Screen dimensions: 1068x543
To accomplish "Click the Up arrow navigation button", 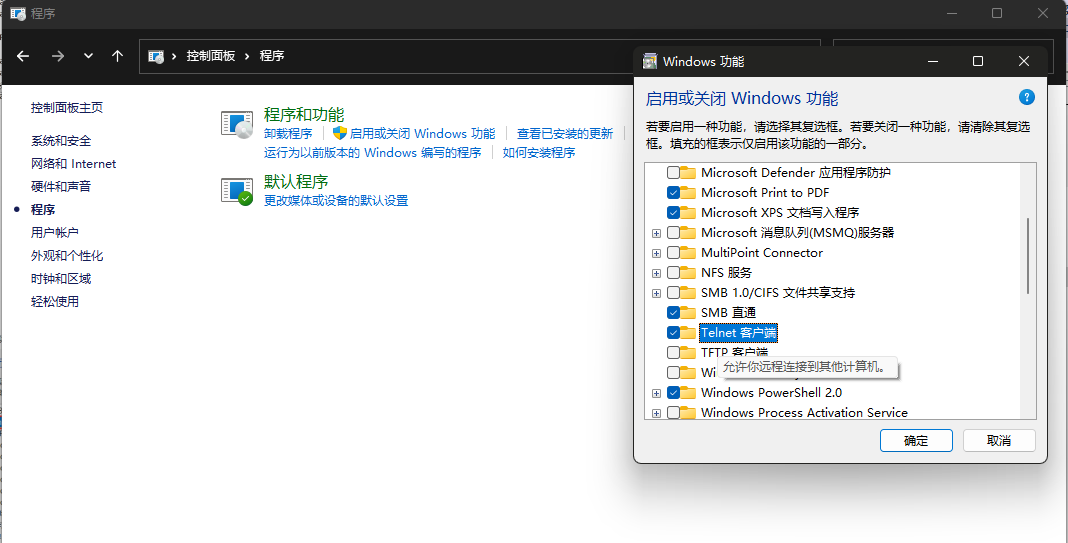I will tap(117, 56).
